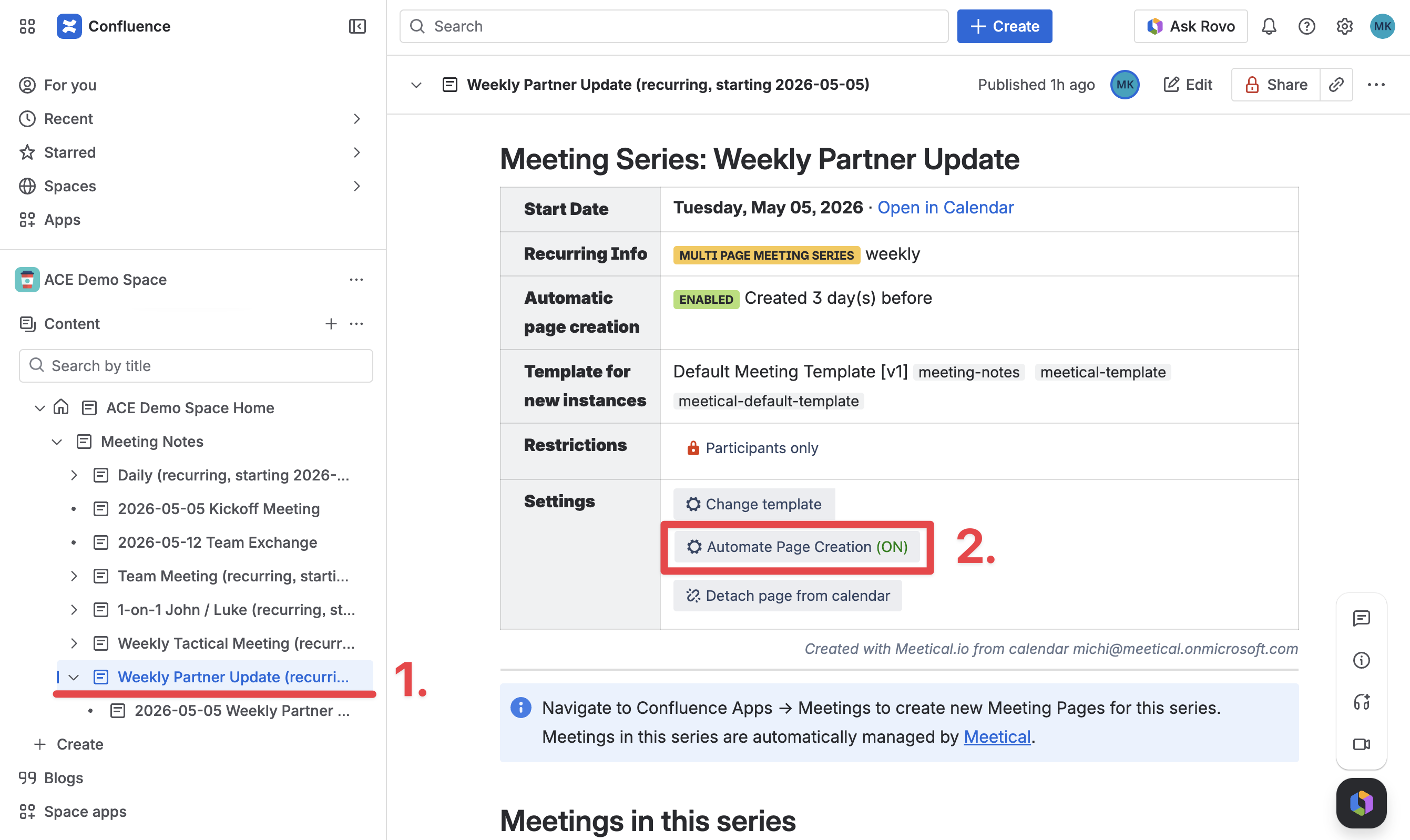1410x840 pixels.
Task: Click the audio summary headphones icon
Action: click(1361, 702)
